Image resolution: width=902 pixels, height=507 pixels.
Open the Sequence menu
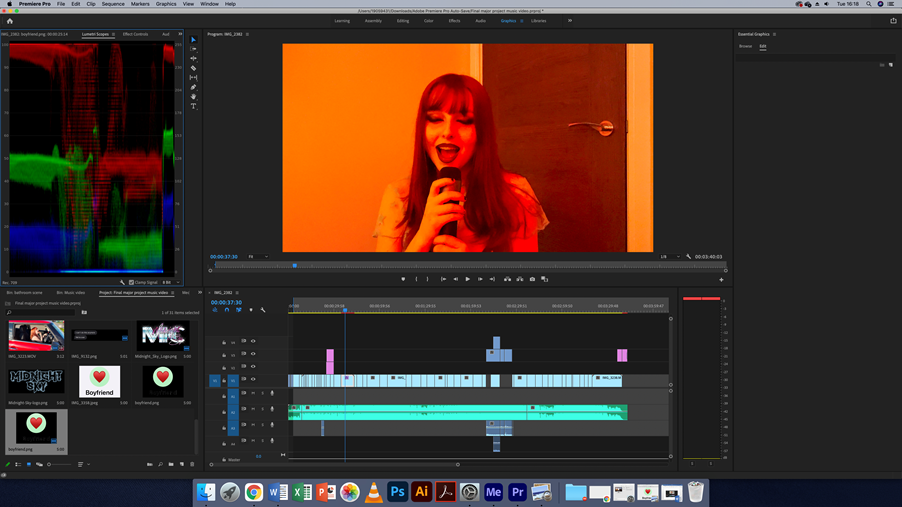113,4
